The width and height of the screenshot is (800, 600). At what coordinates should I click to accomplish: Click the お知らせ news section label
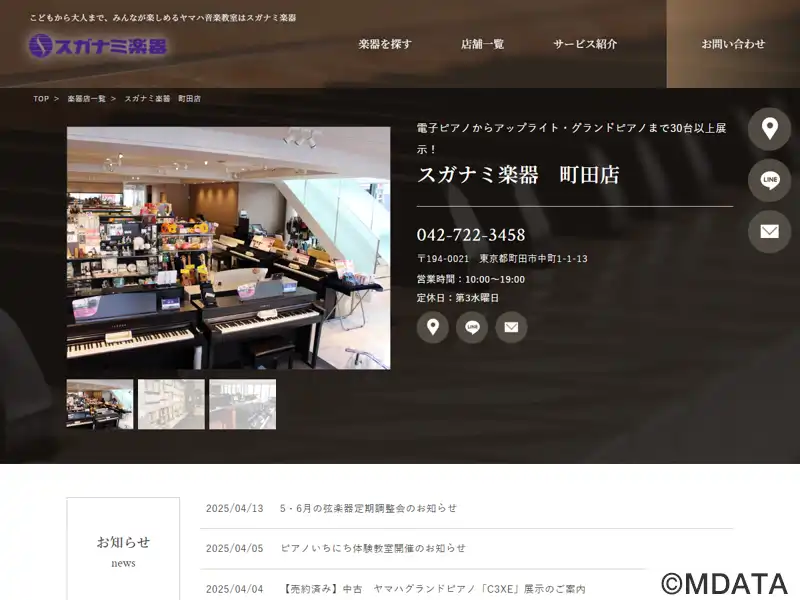(x=123, y=542)
